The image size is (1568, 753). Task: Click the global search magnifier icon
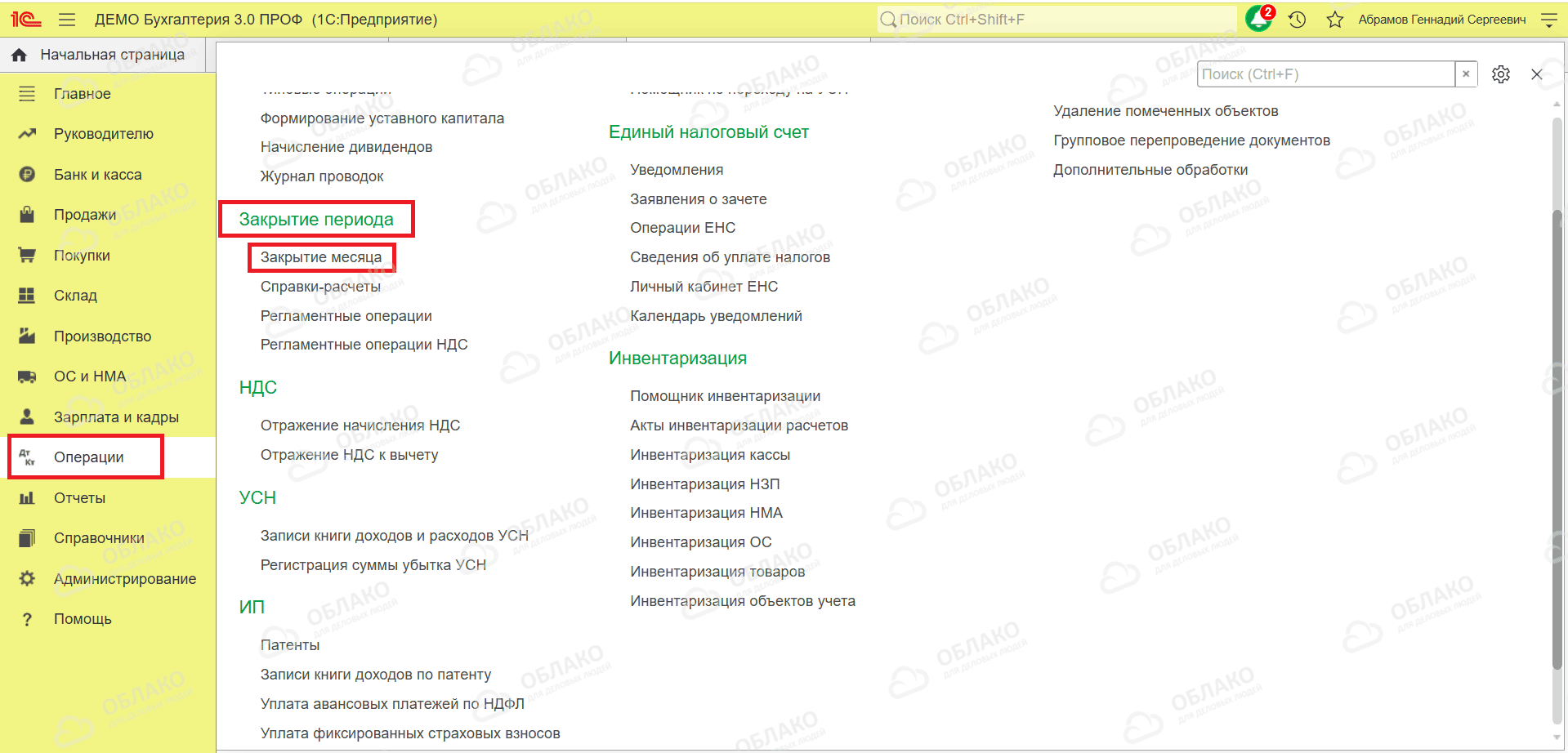888,20
